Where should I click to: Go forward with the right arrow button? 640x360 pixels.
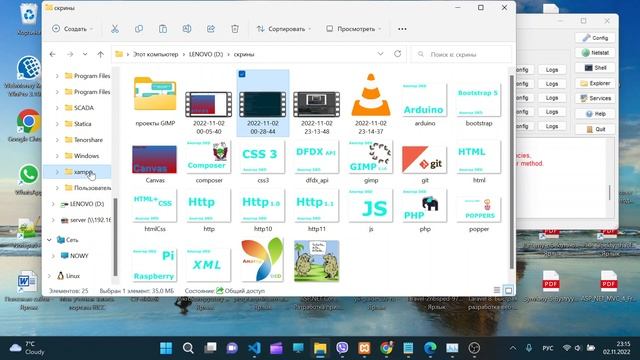(70, 54)
